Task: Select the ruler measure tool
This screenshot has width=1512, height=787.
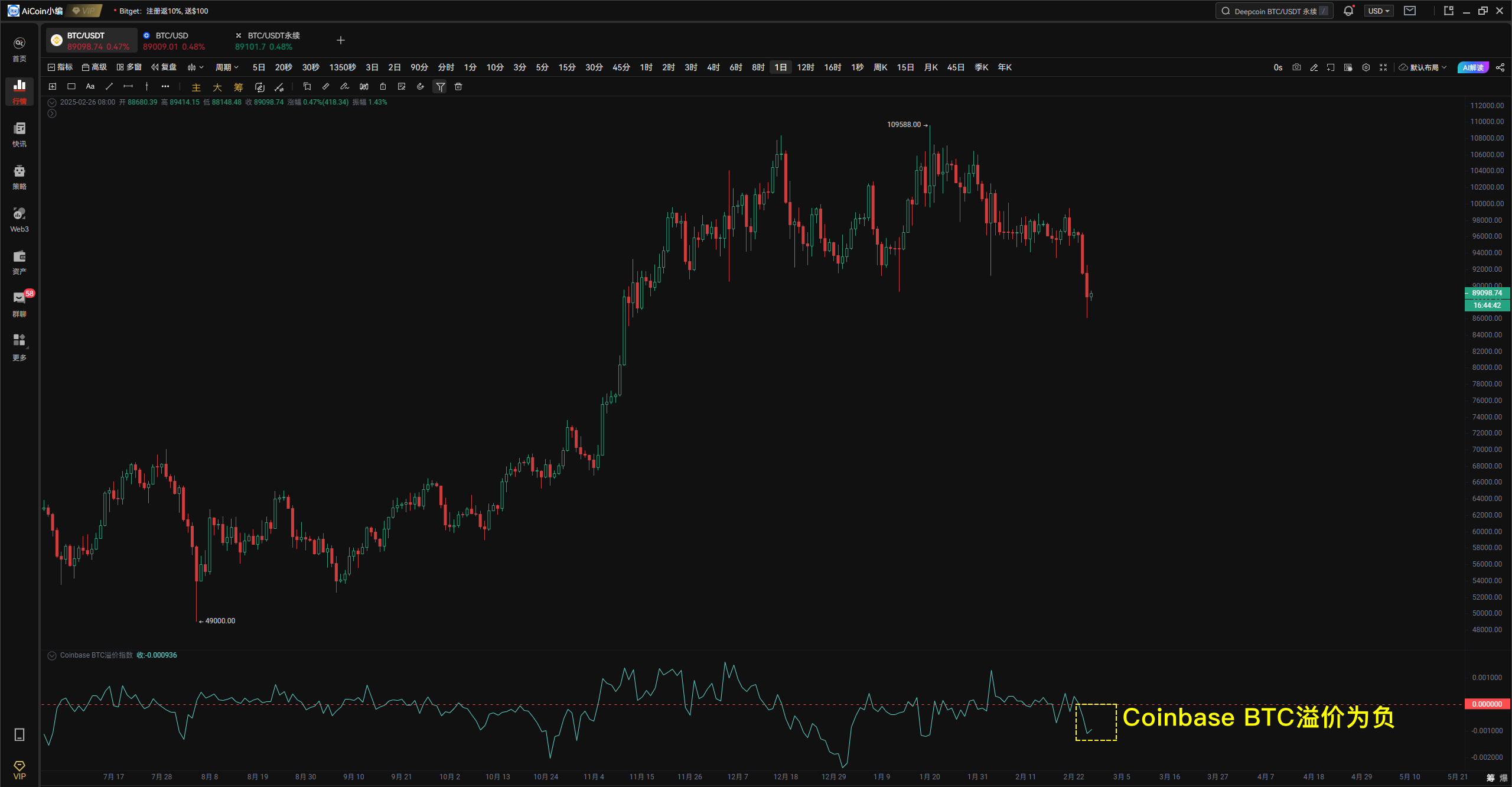Action: 326,86
